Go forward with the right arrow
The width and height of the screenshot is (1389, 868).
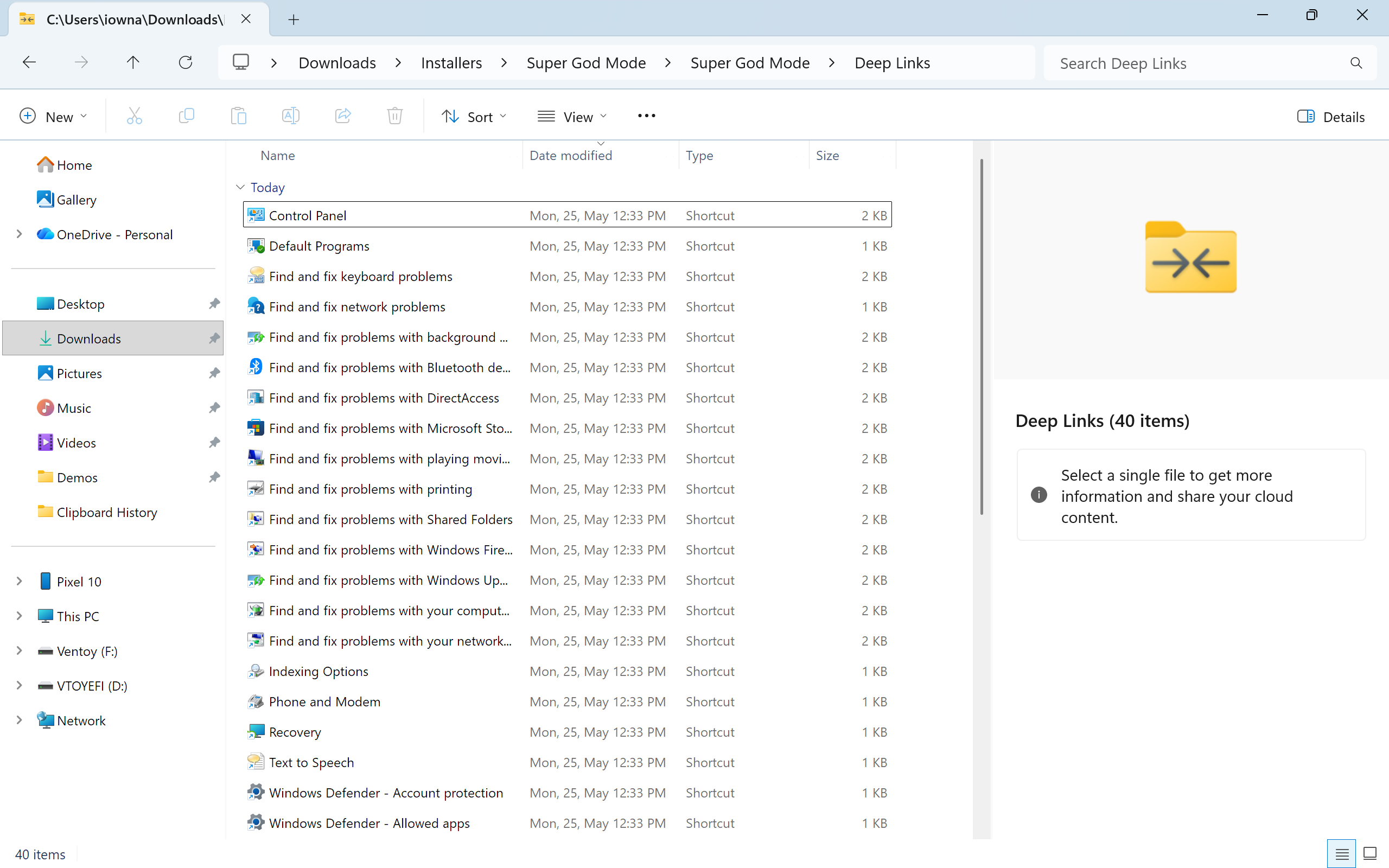pyautogui.click(x=81, y=62)
